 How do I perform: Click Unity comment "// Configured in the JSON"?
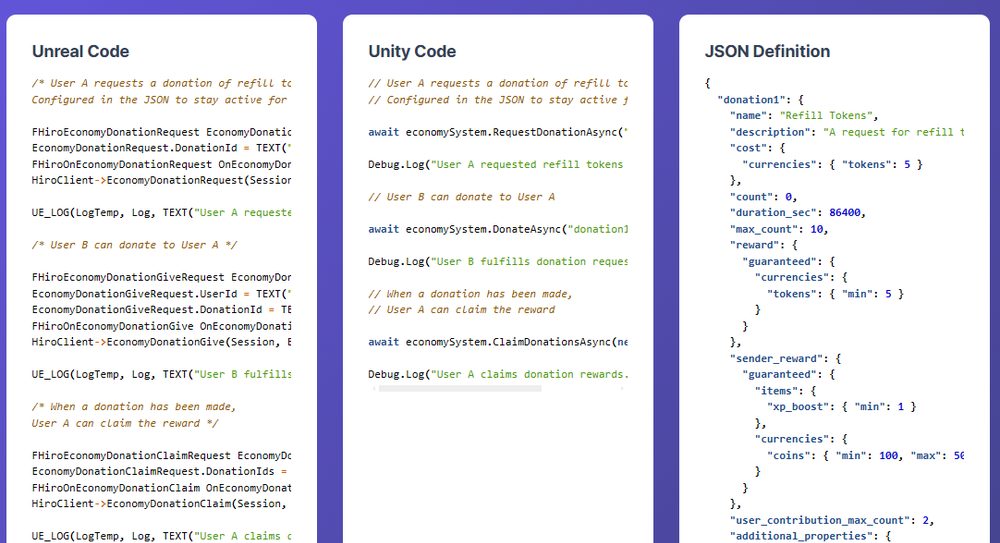pyautogui.click(x=497, y=100)
